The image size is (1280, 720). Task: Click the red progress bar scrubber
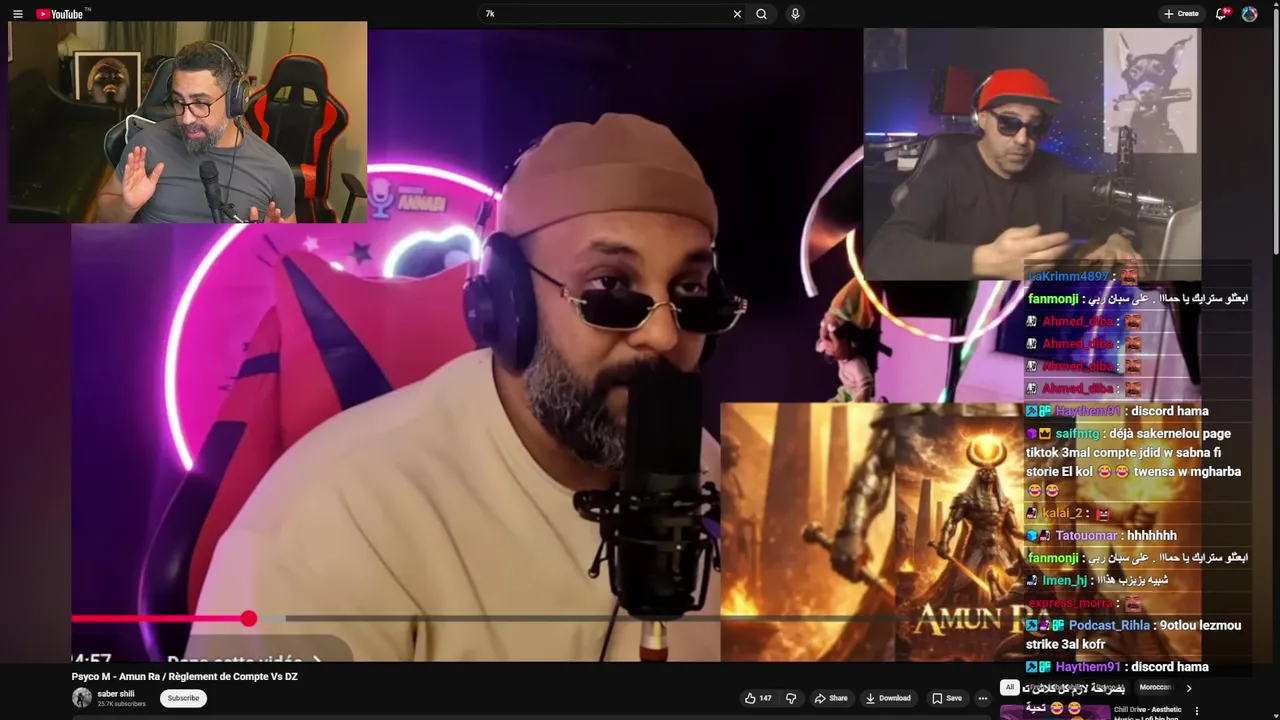coord(248,619)
